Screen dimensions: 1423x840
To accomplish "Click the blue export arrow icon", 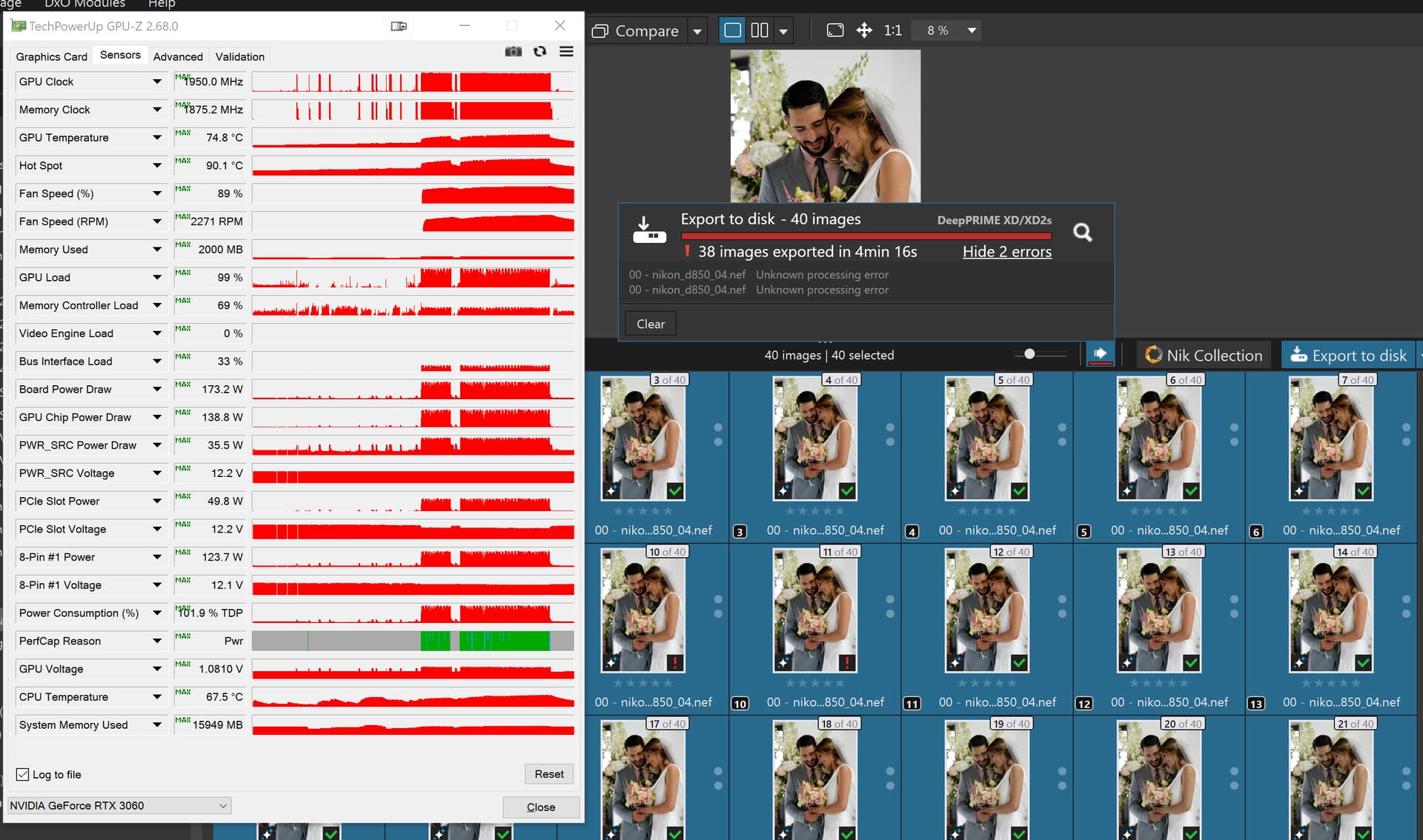I will [x=1100, y=354].
